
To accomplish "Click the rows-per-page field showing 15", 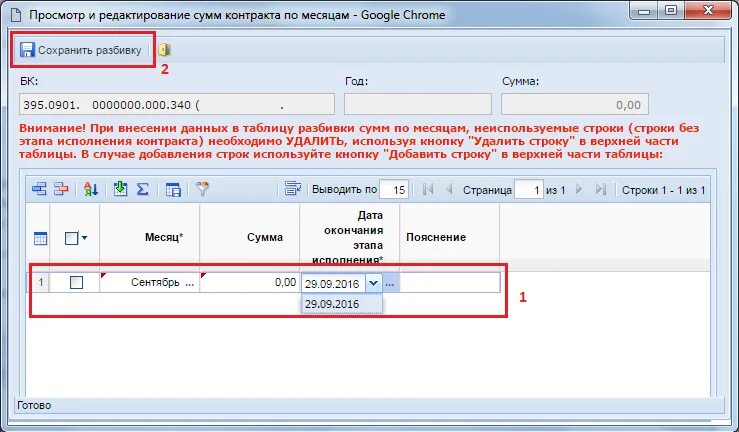I will (394, 190).
